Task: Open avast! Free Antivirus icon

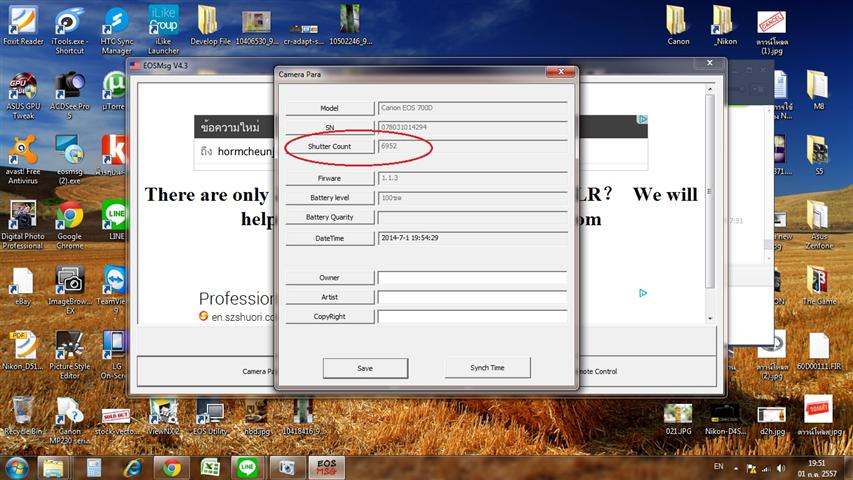Action: [23, 160]
